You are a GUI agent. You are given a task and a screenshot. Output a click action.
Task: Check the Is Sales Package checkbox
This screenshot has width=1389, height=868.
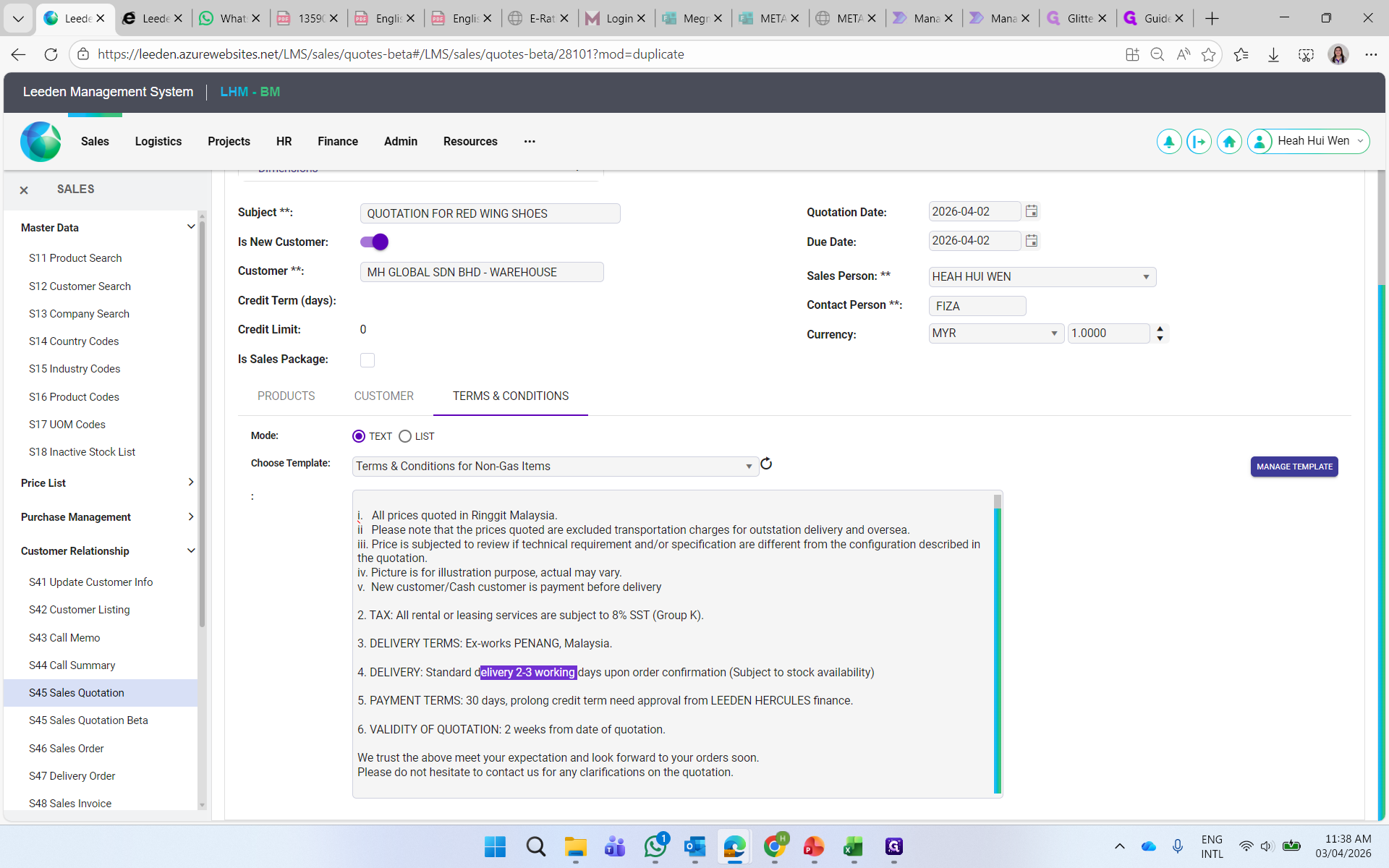click(368, 359)
